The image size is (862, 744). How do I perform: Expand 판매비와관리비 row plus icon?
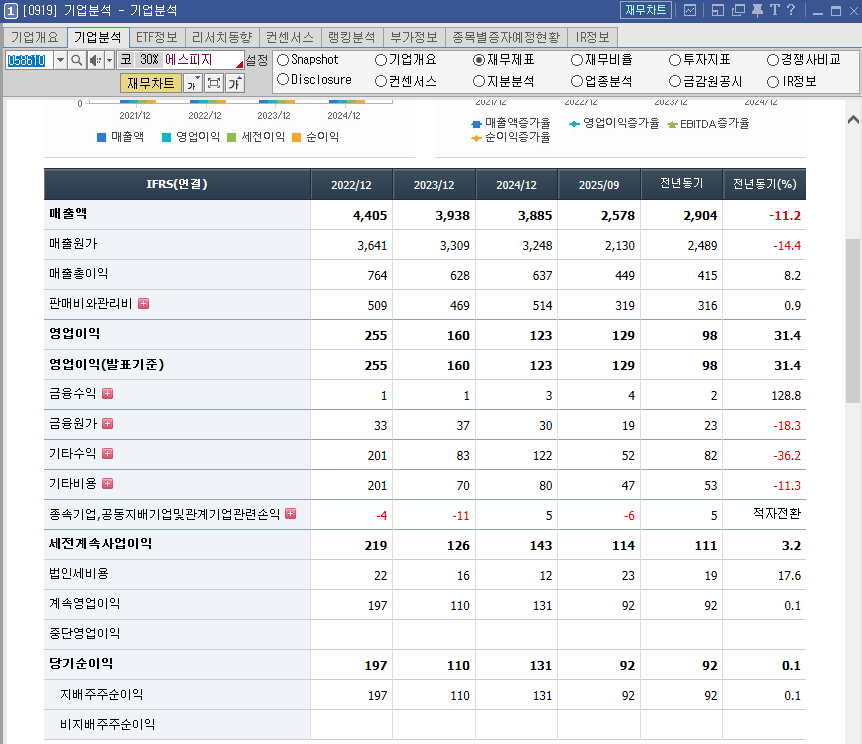143,304
